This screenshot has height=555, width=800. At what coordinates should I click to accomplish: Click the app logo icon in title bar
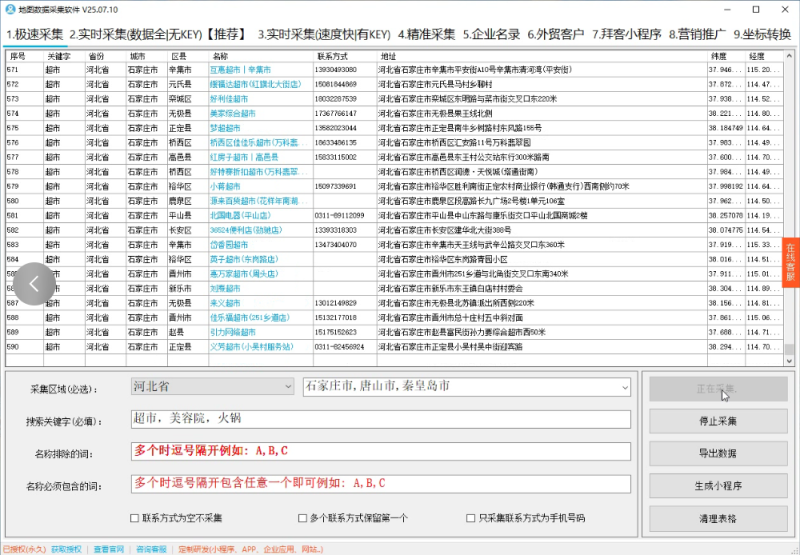(10, 9)
